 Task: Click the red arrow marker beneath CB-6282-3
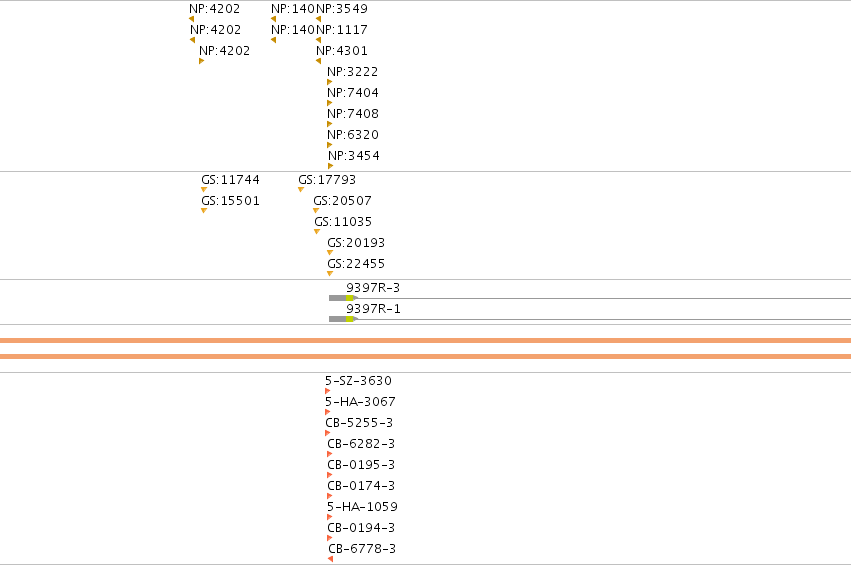click(329, 454)
